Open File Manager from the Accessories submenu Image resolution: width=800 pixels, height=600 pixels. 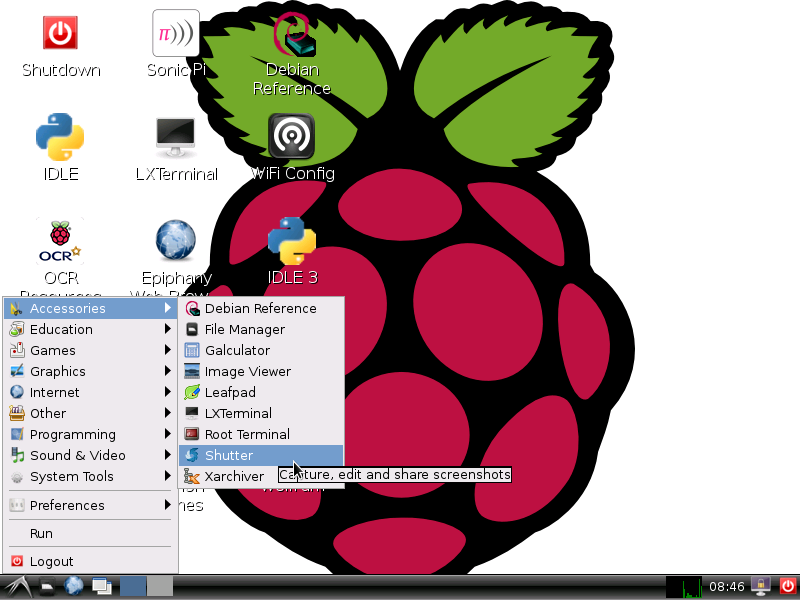click(261, 329)
